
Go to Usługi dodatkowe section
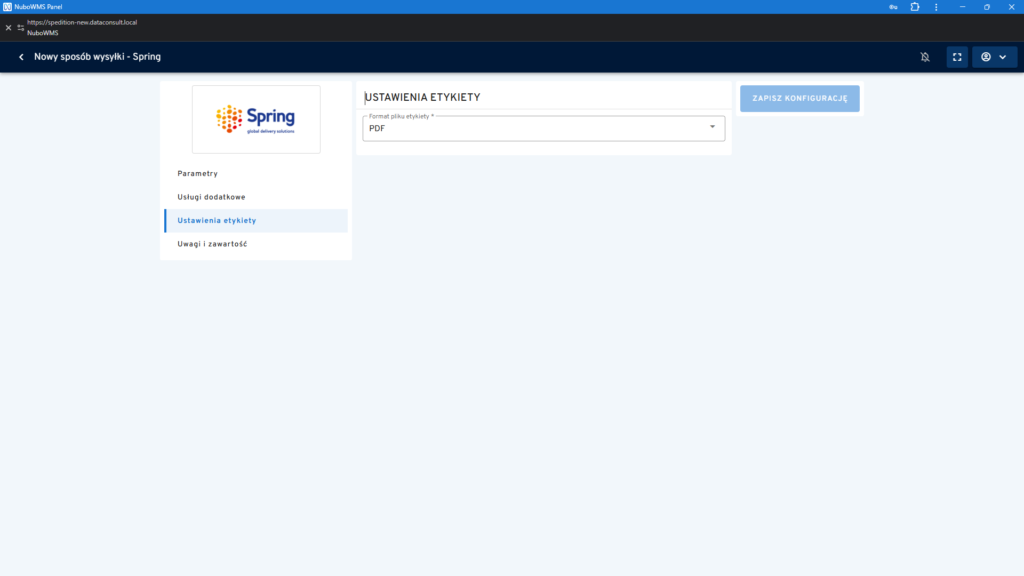pyautogui.click(x=211, y=197)
